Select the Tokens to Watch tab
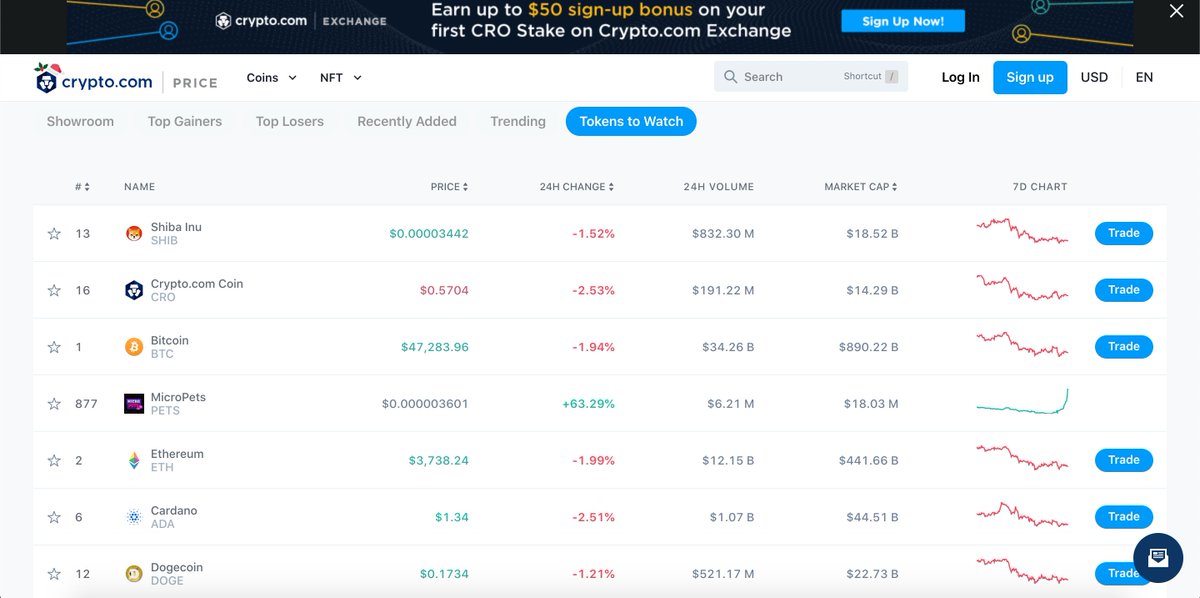Screen dimensions: 1200x598 click(631, 122)
